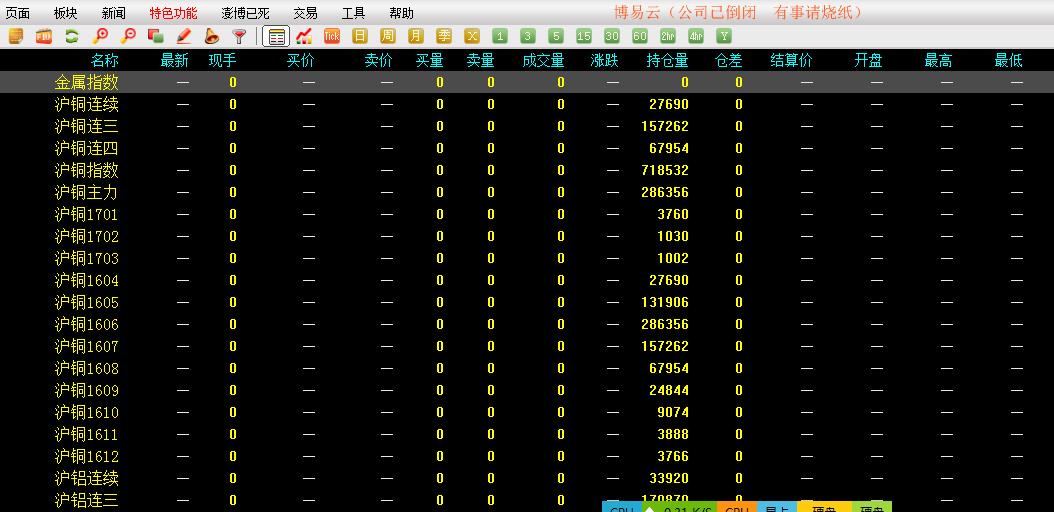
Task: Switch to the candlestick chart icon
Action: (304, 37)
